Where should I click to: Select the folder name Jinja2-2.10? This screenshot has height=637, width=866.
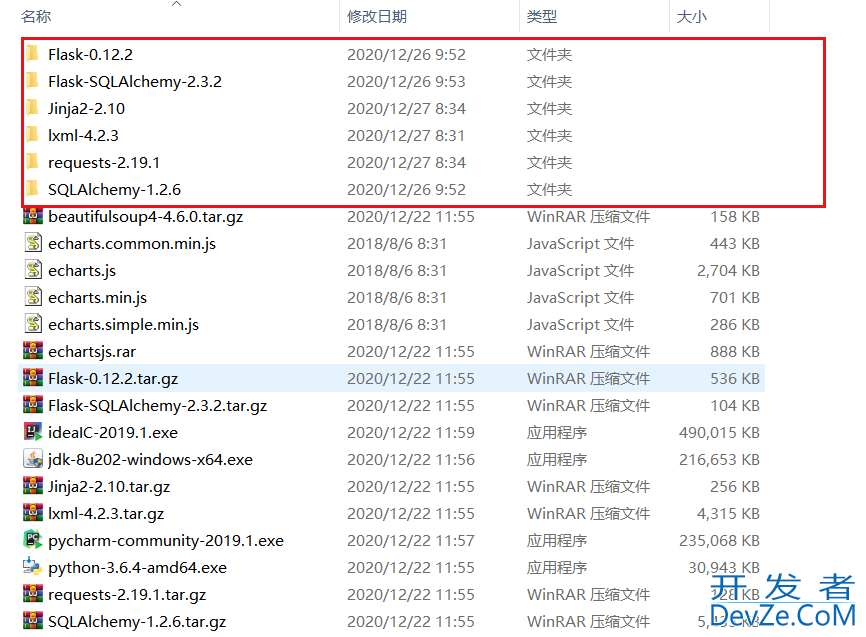(87, 109)
